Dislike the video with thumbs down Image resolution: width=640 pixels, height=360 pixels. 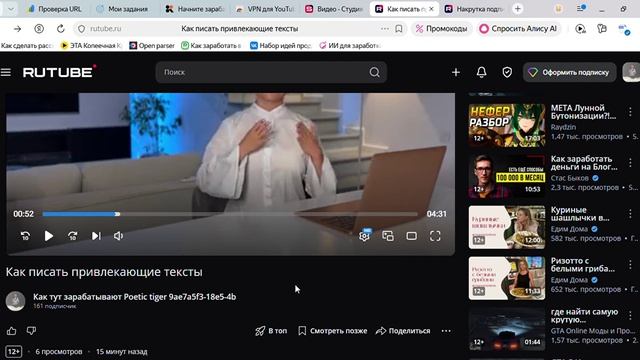pos(31,331)
